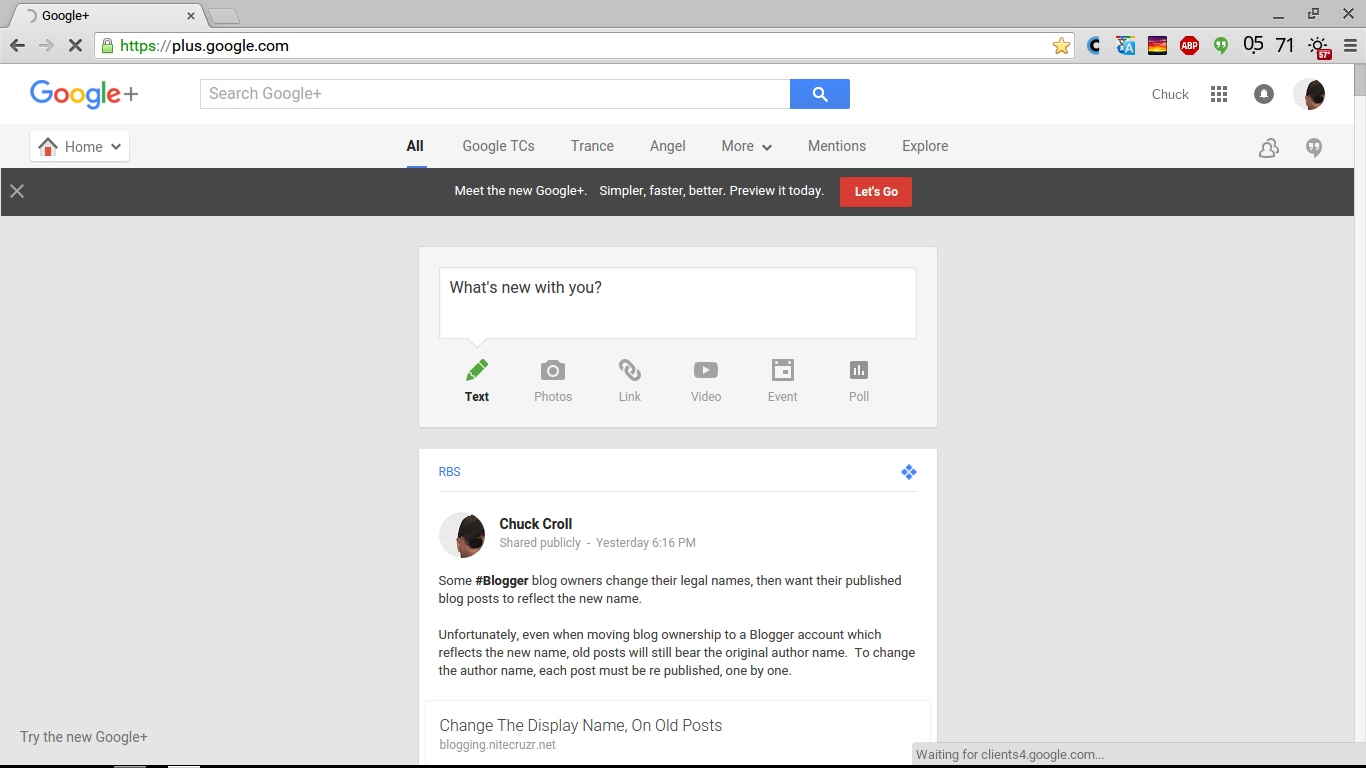Click the weather extension icon
1366x768 pixels.
[1319, 46]
